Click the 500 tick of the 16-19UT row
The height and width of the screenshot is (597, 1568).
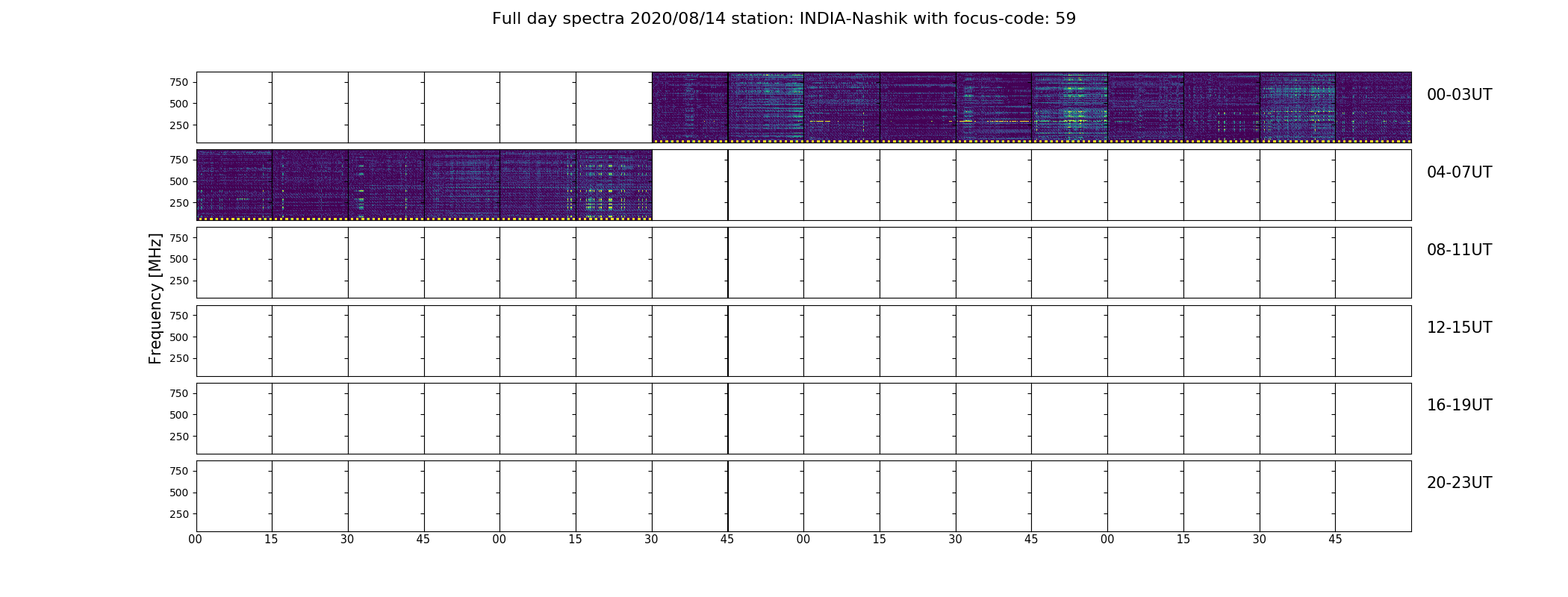tap(179, 415)
